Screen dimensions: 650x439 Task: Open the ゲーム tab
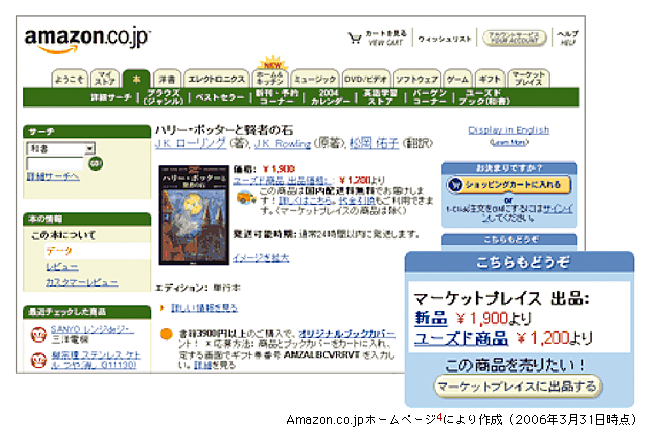458,79
